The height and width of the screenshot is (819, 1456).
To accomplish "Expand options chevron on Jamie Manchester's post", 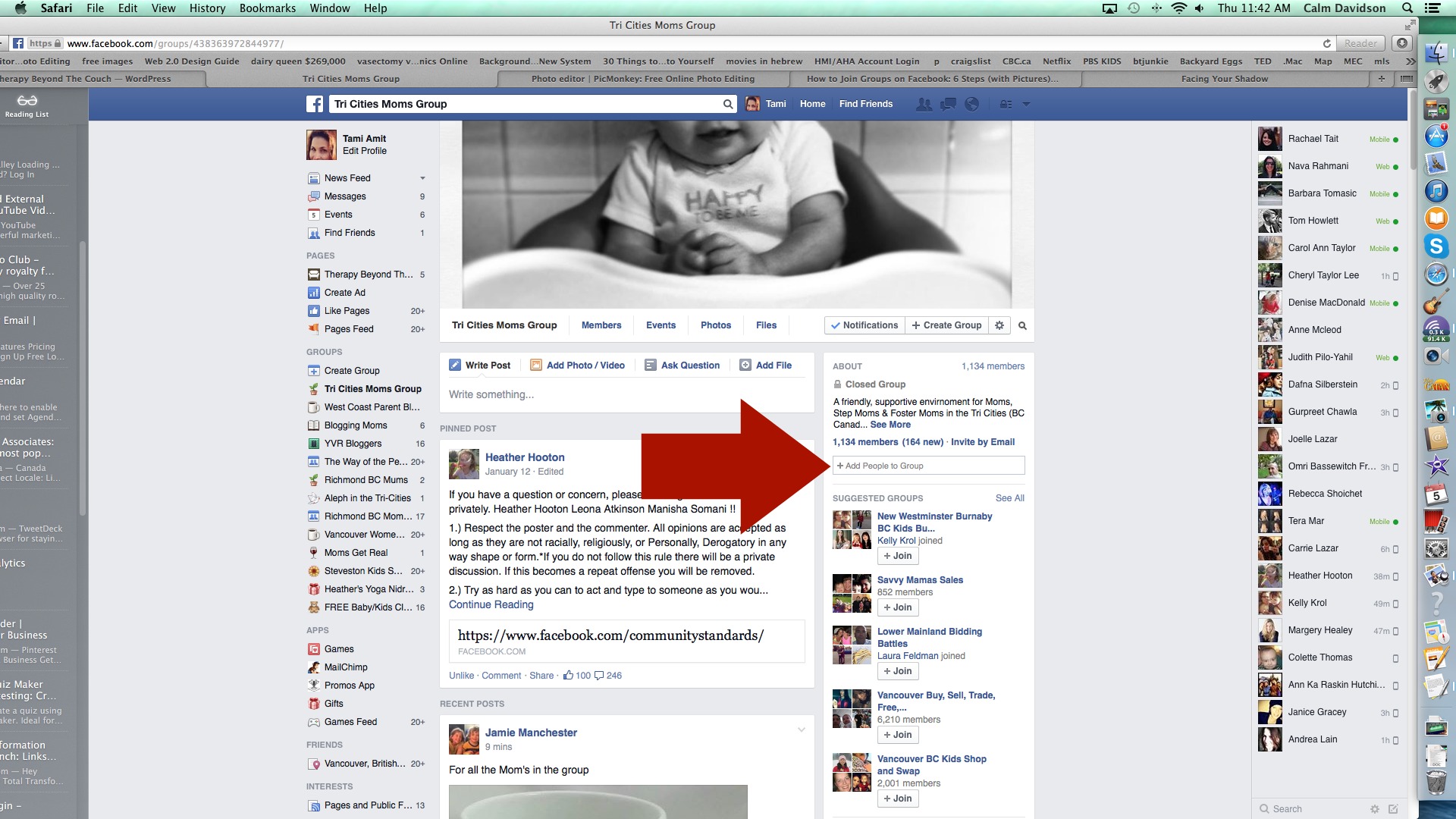I will coord(801,730).
